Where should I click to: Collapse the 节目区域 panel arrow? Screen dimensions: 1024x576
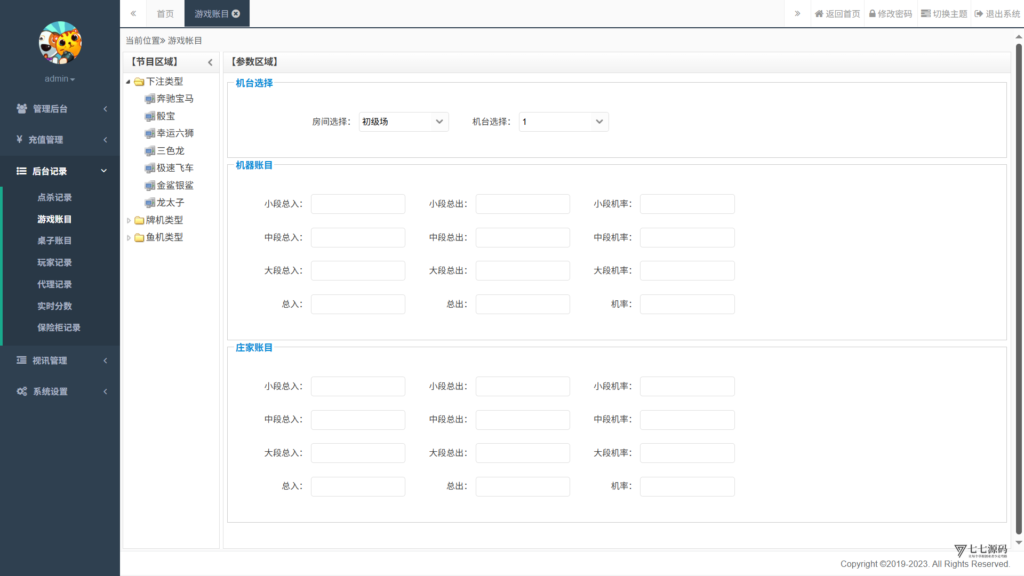pyautogui.click(x=210, y=62)
